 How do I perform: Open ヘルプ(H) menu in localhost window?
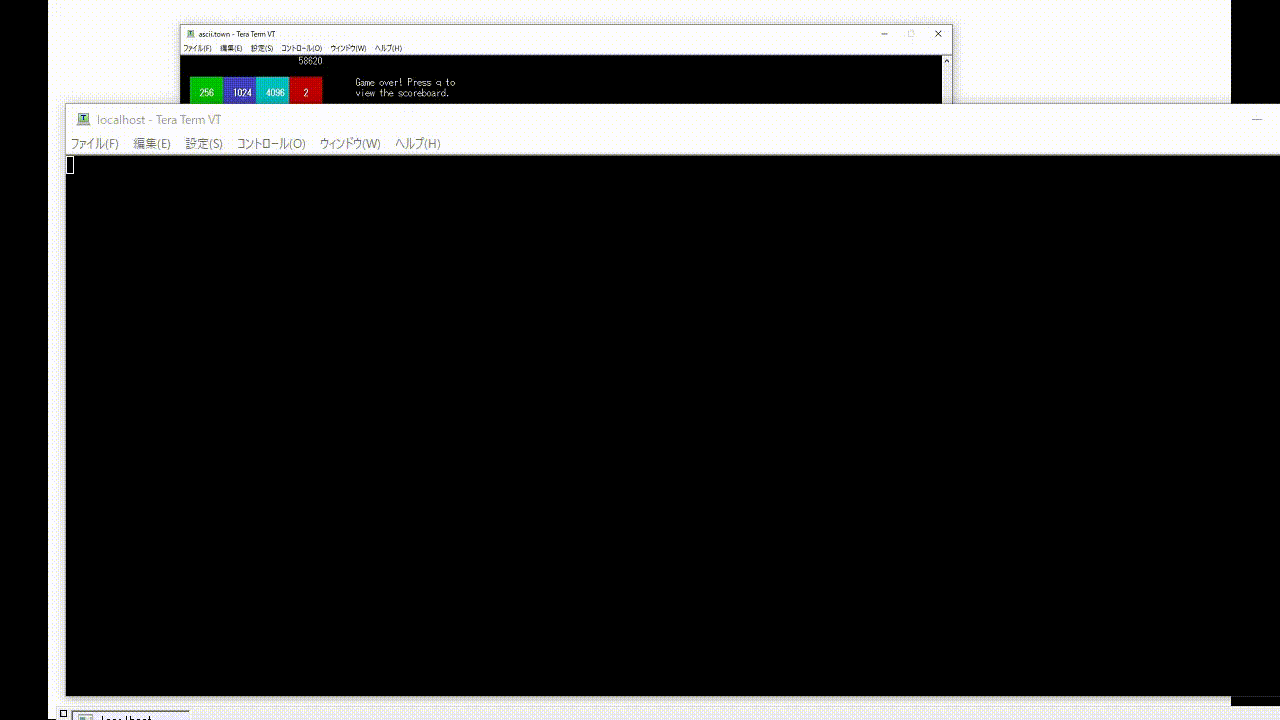pos(418,144)
